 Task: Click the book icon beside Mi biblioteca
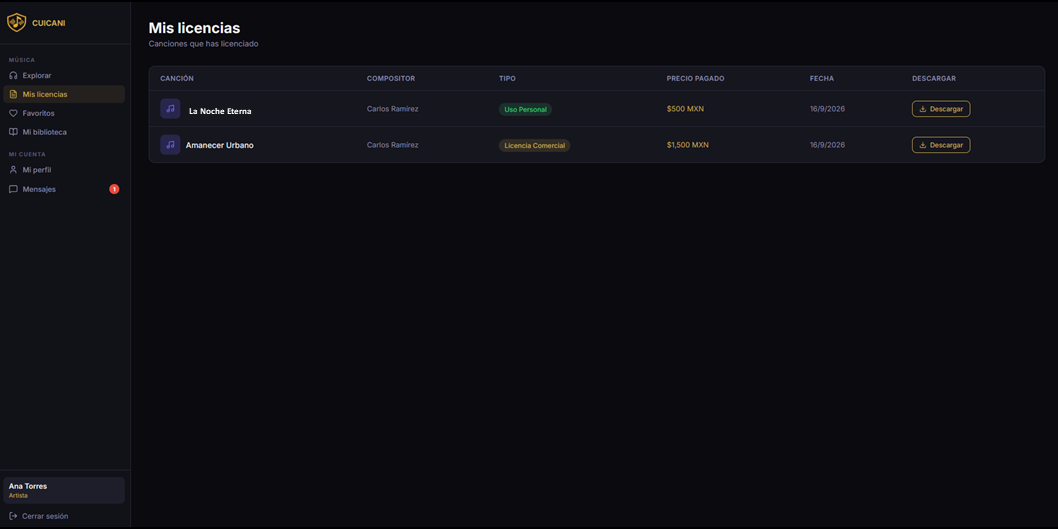point(13,132)
